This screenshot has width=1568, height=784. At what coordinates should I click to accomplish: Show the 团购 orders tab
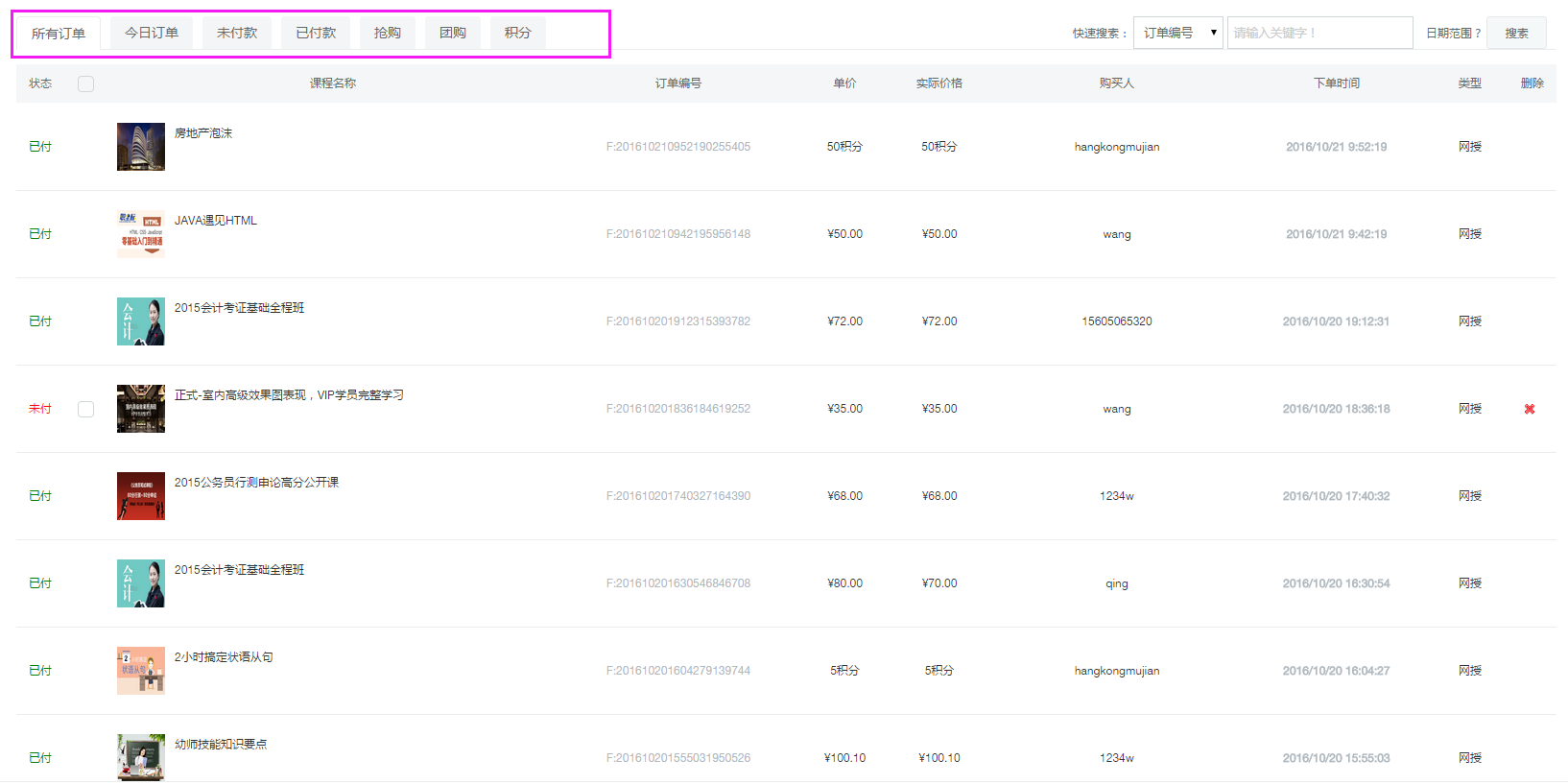[x=453, y=33]
